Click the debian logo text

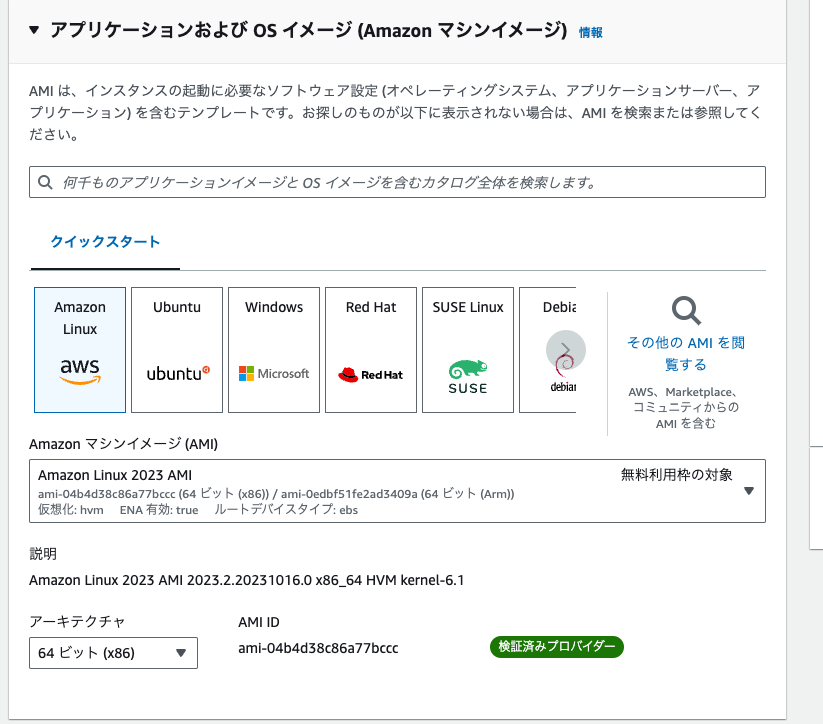pos(563,387)
